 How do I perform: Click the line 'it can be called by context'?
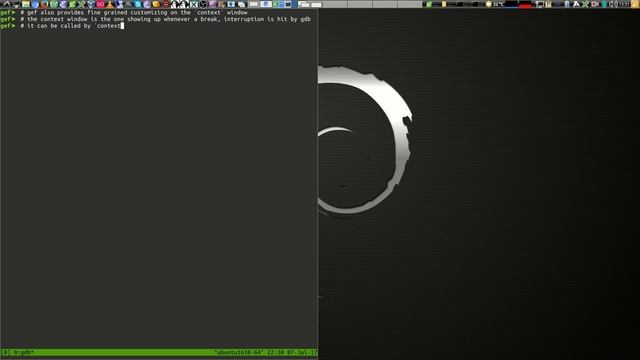(x=71, y=26)
